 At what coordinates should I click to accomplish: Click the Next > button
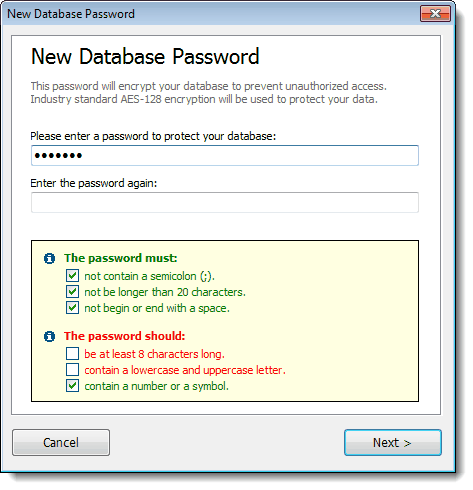tap(393, 442)
